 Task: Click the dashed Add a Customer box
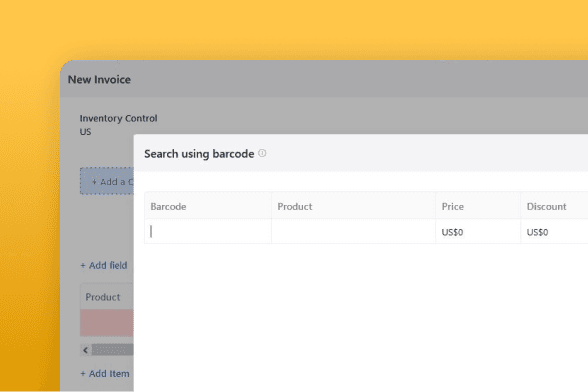107,181
